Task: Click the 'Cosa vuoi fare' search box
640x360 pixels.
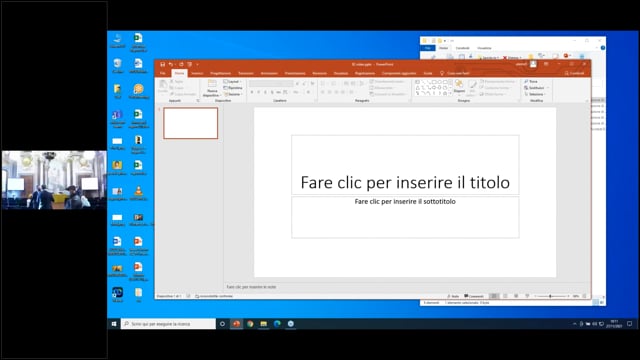Action: (458, 73)
